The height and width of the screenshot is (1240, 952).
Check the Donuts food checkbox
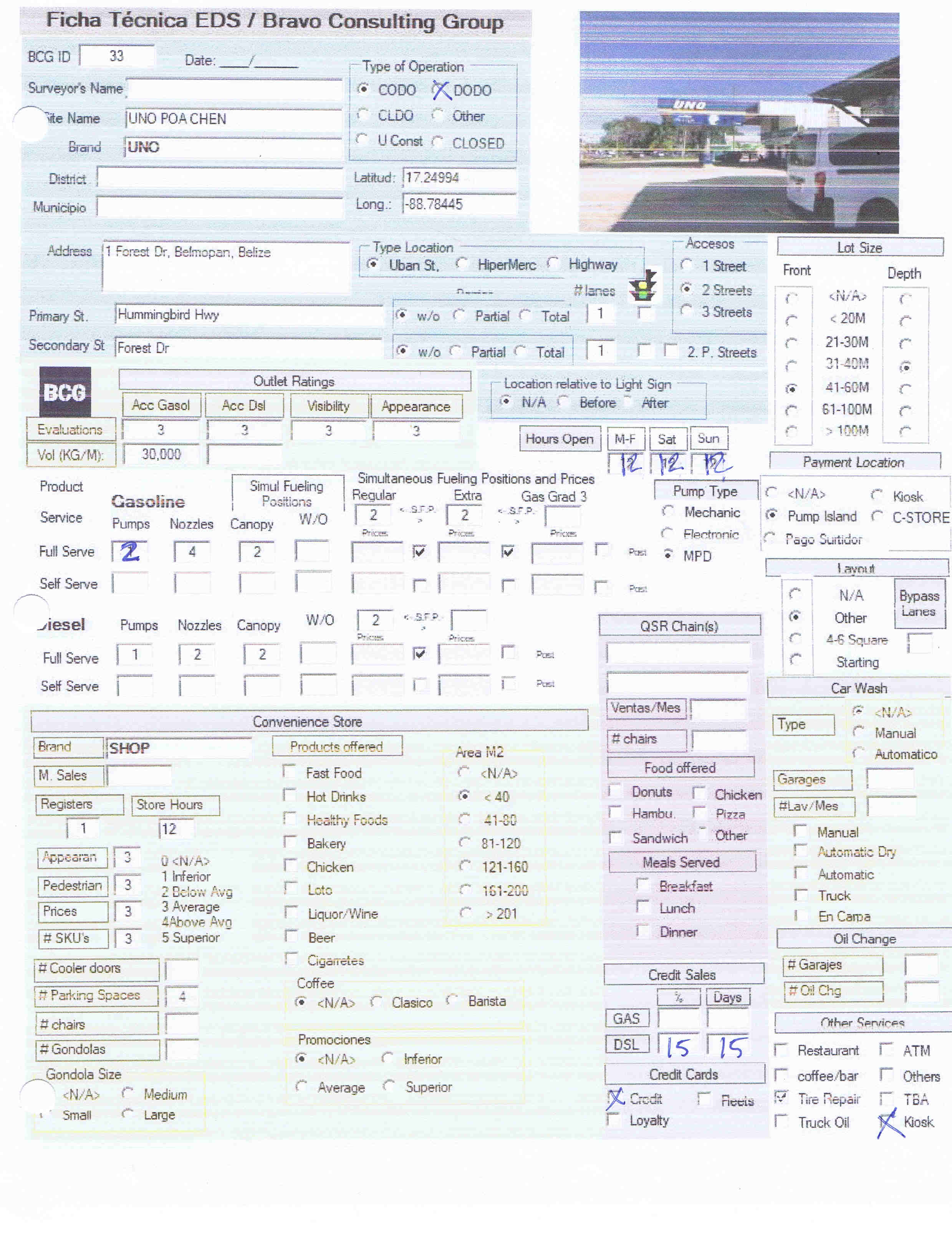tap(614, 791)
